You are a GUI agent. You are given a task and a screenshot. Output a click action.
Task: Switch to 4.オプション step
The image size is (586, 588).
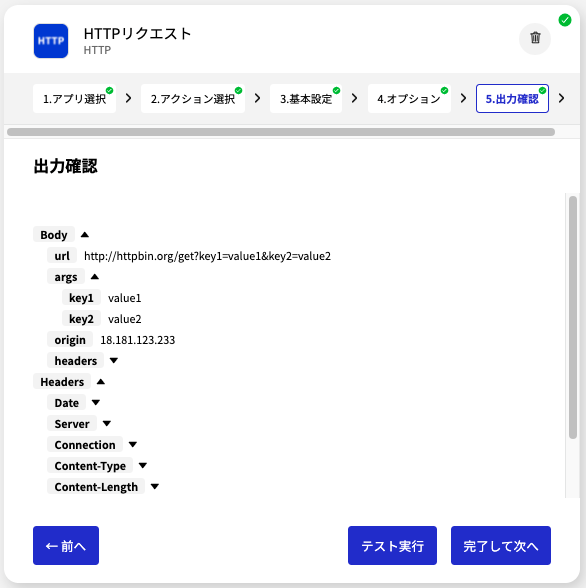pos(409,99)
